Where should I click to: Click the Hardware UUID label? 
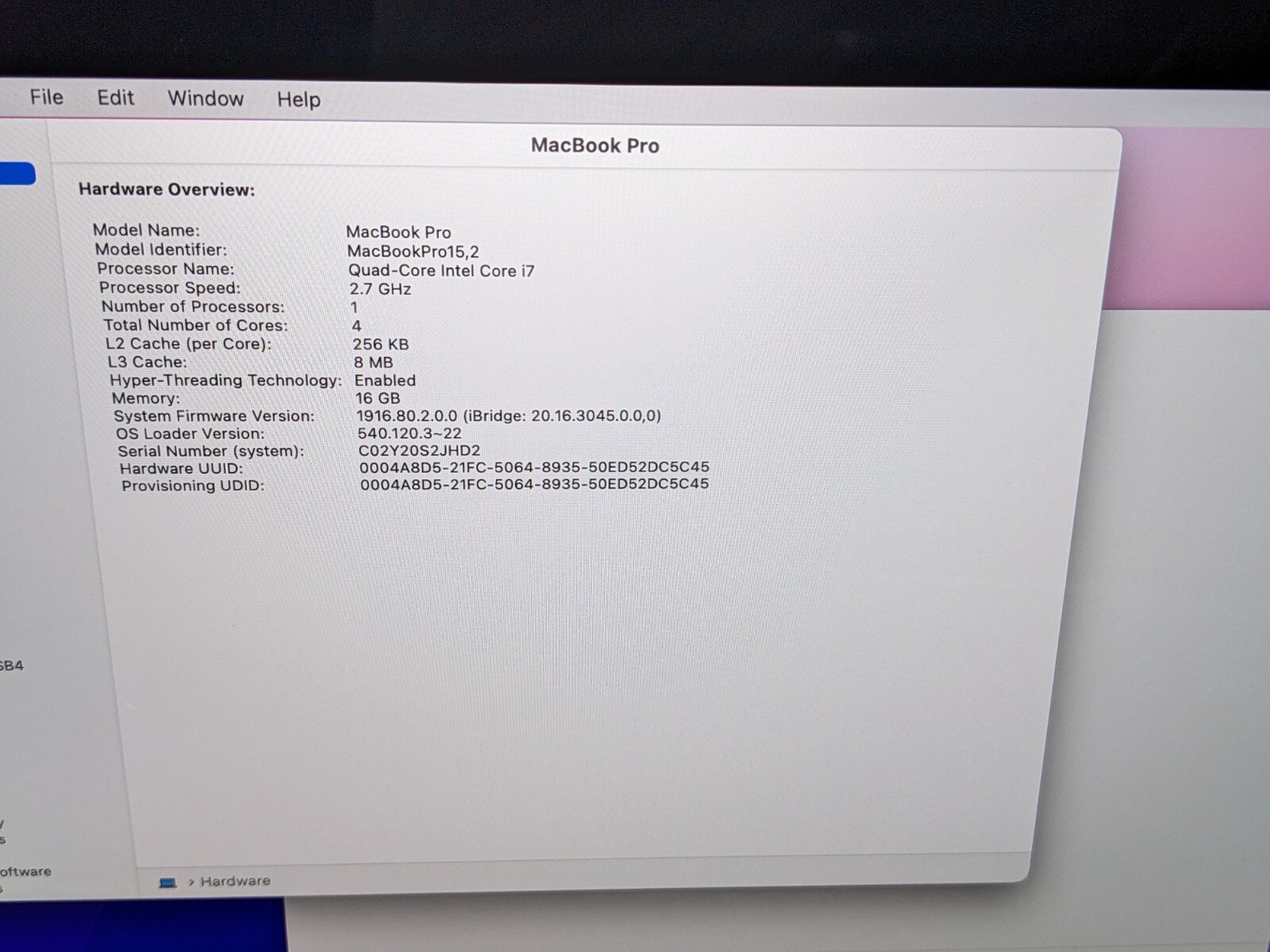[181, 468]
